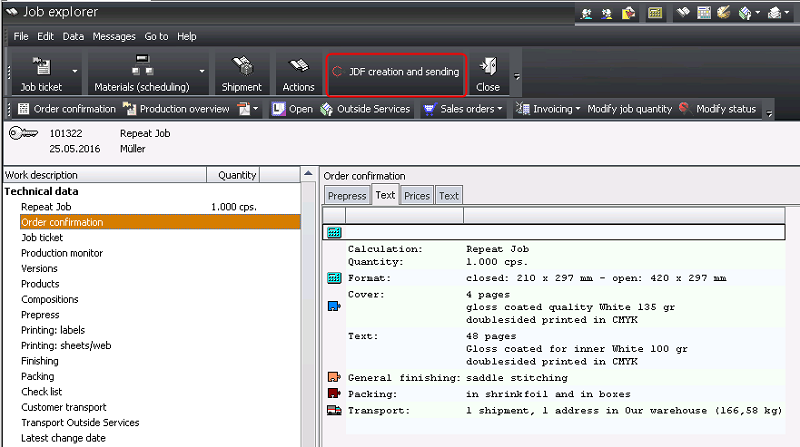800x447 pixels.
Task: Click the Format row calculator icon
Action: pos(334,277)
